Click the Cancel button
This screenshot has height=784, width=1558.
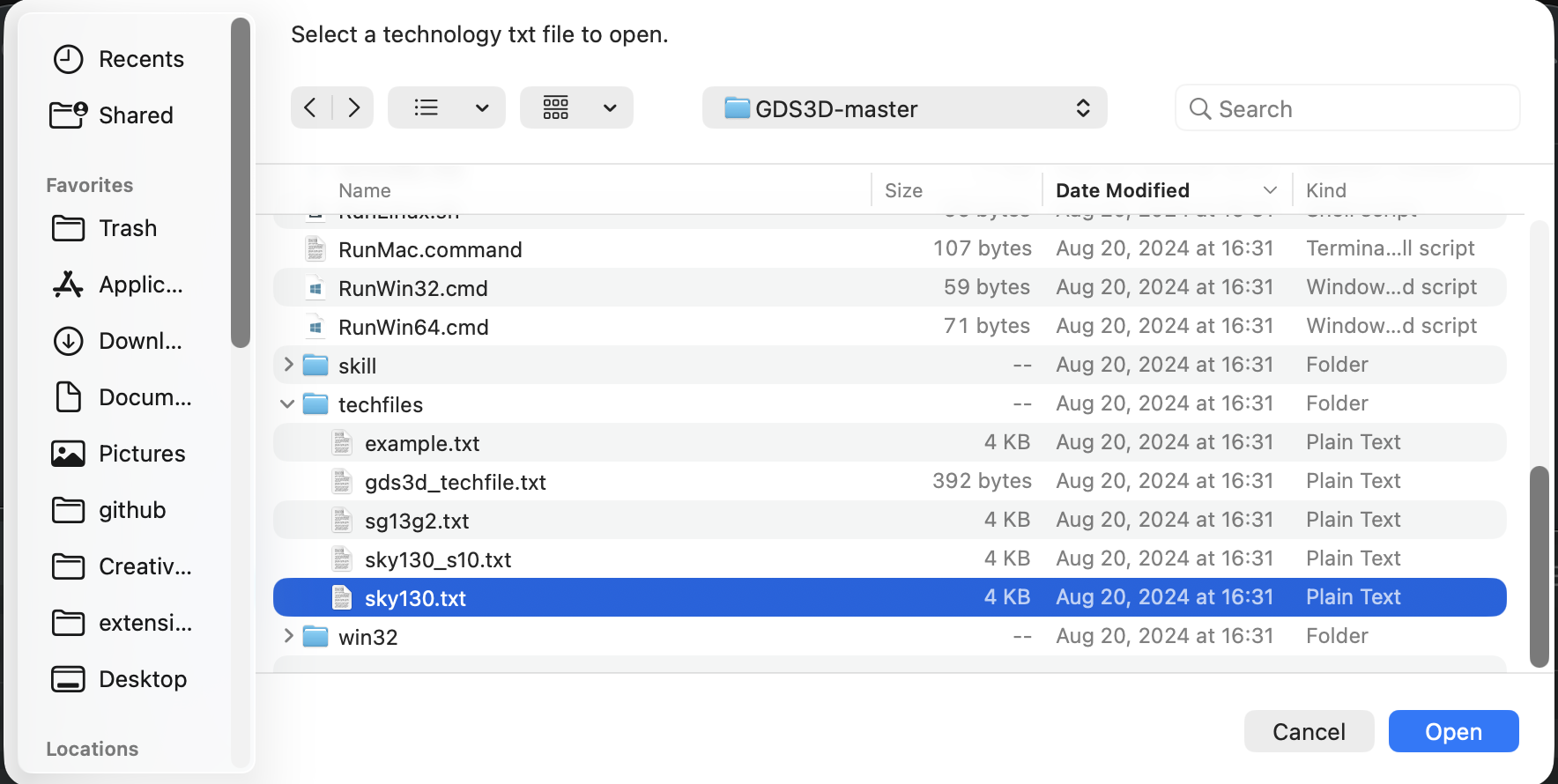point(1308,731)
